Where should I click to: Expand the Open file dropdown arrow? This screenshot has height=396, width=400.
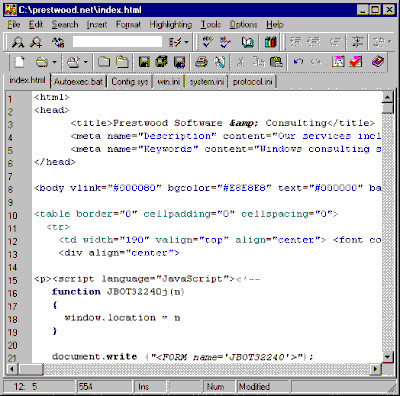coord(54,62)
